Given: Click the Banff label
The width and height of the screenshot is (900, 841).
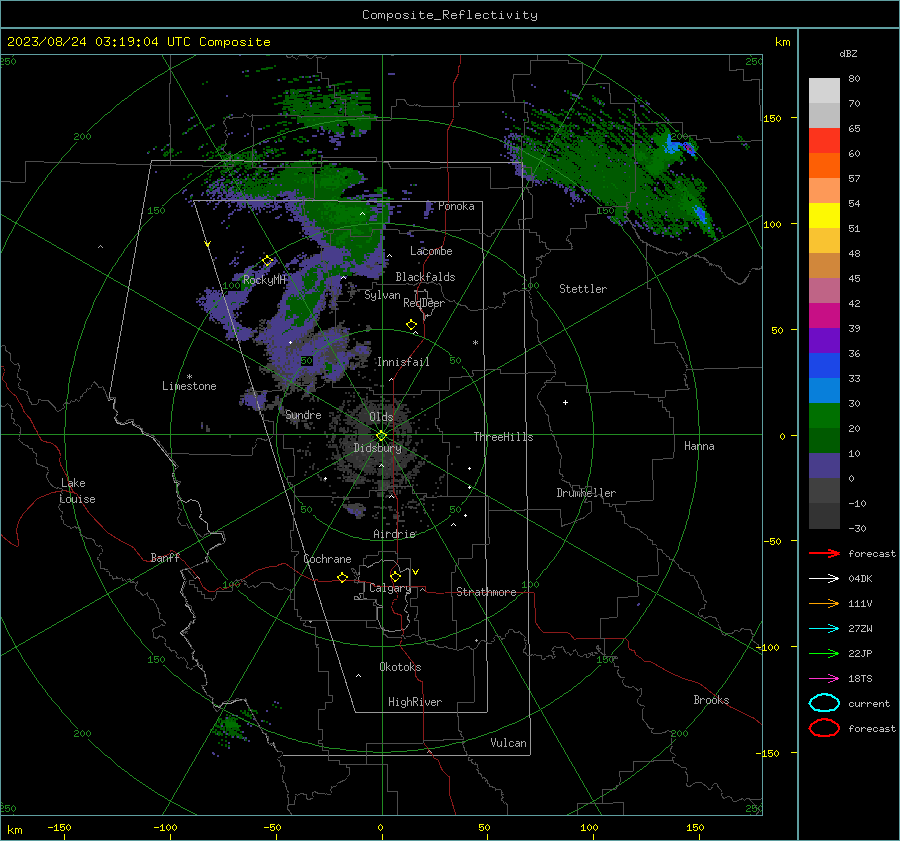Looking at the screenshot, I should (165, 557).
